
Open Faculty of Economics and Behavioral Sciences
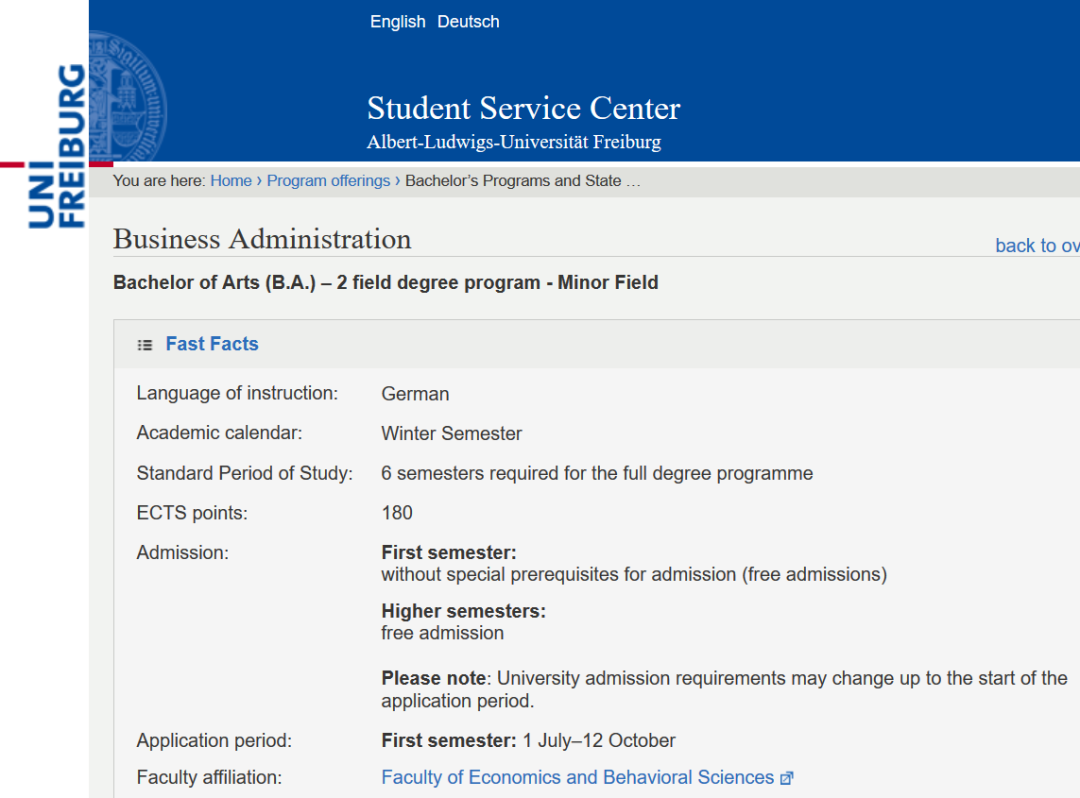point(577,777)
